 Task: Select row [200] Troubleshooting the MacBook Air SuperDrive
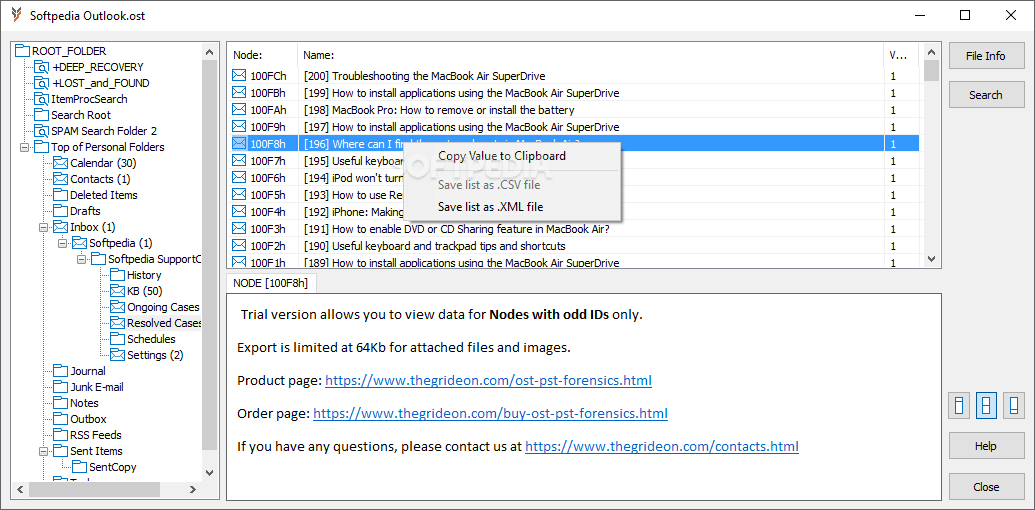coord(574,76)
